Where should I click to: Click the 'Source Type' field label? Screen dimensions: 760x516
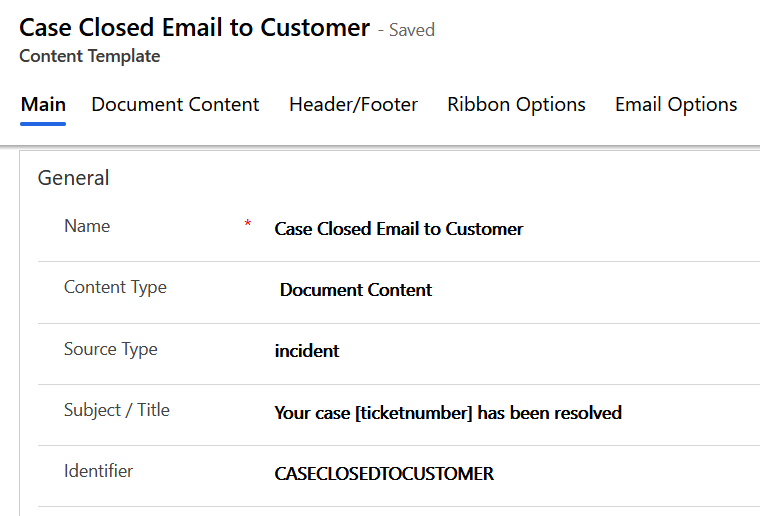pyautogui.click(x=110, y=349)
